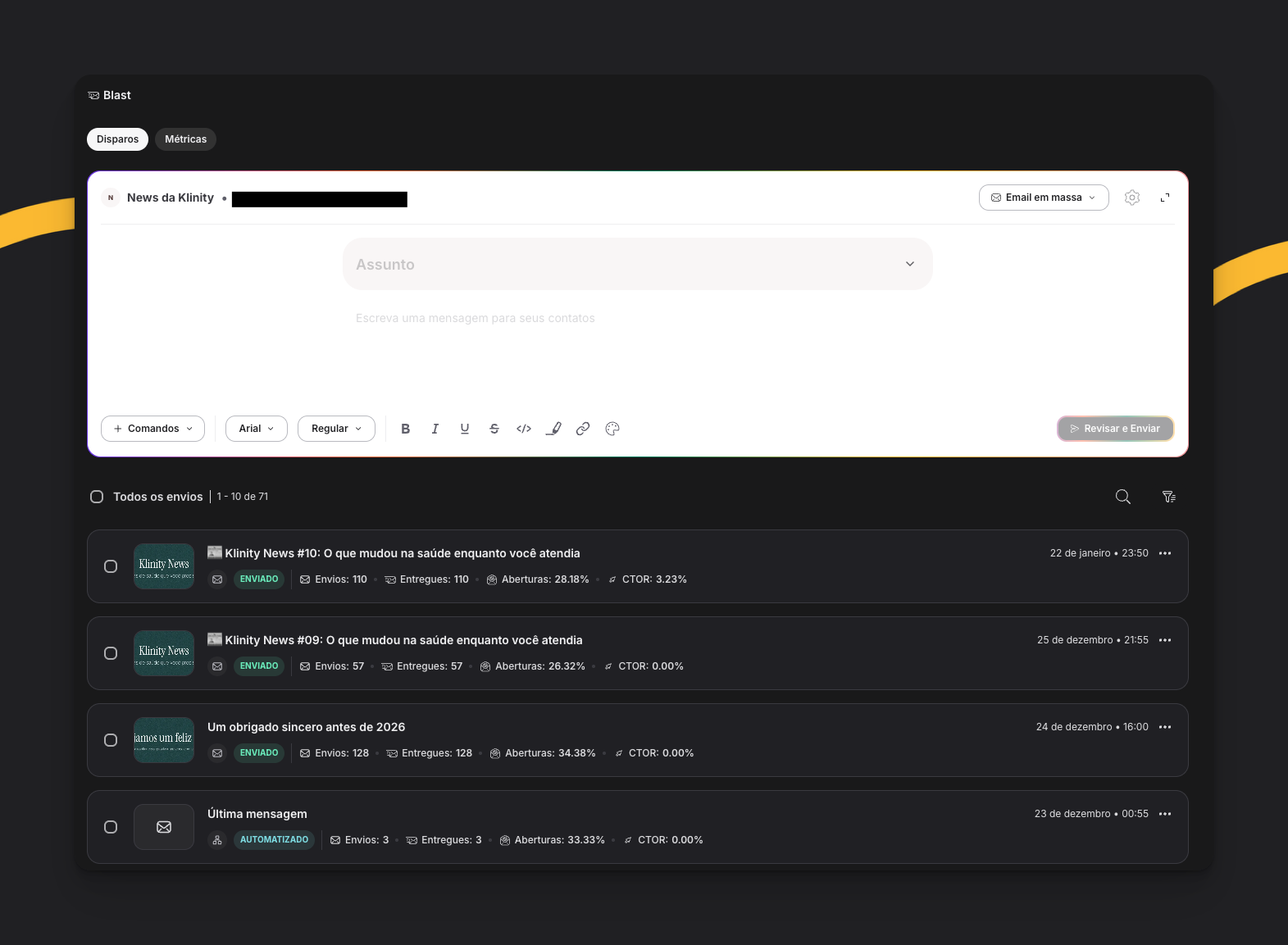Screen dimensions: 1288x945
Task: Click the Revisar e Enviar button
Action: coord(1115,429)
